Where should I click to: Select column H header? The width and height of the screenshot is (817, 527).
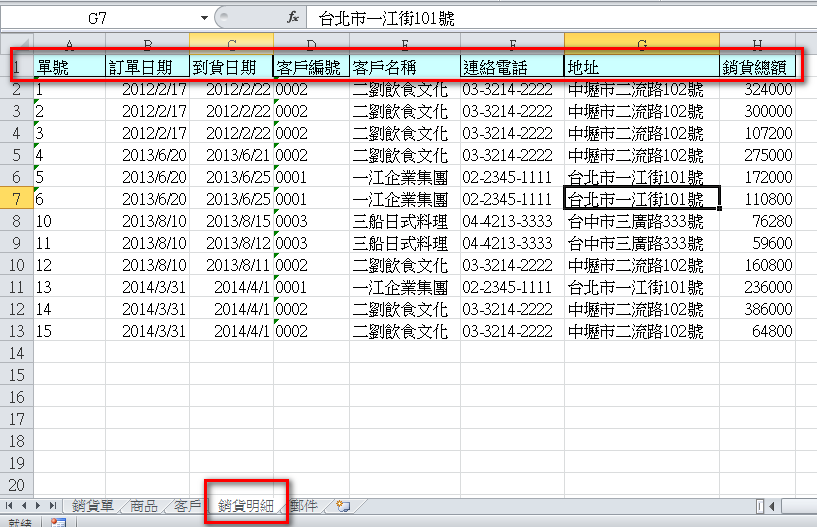[757, 44]
